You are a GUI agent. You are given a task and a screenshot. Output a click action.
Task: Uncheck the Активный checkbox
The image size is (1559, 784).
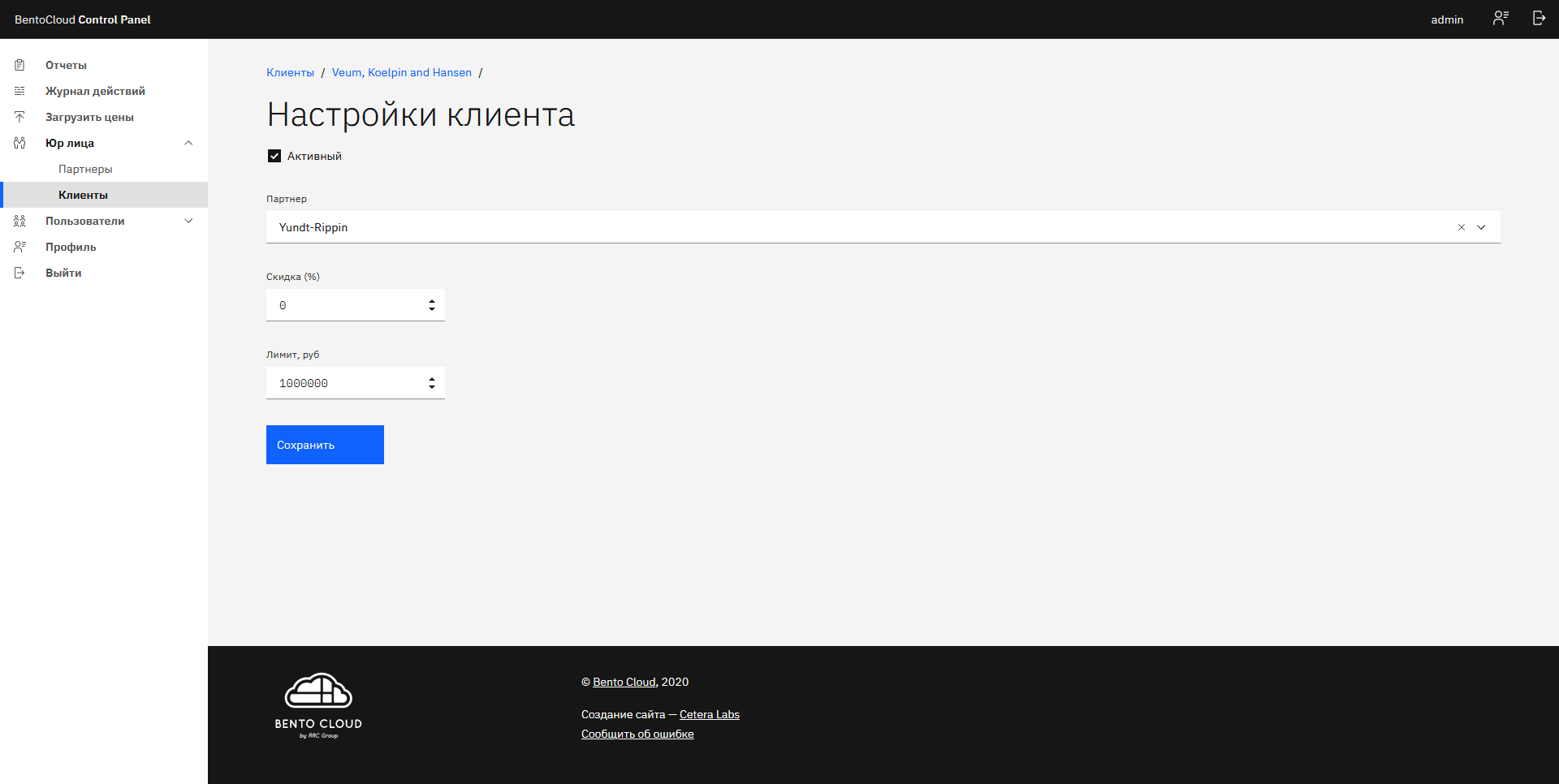[x=274, y=156]
